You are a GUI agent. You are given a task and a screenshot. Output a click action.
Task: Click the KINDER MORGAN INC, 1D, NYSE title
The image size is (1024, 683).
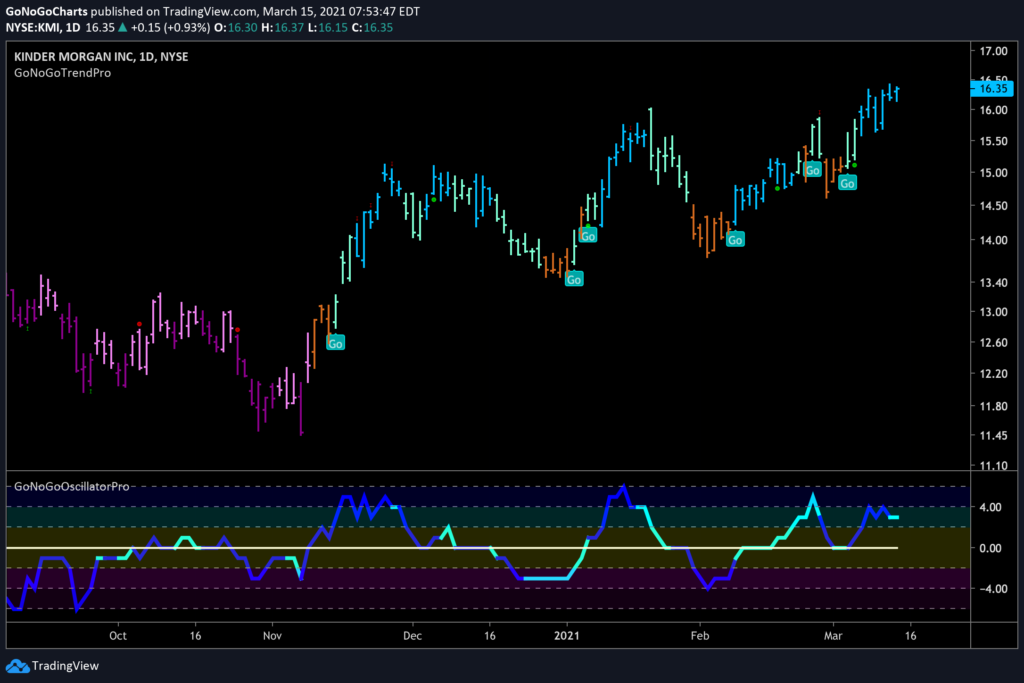(101, 57)
